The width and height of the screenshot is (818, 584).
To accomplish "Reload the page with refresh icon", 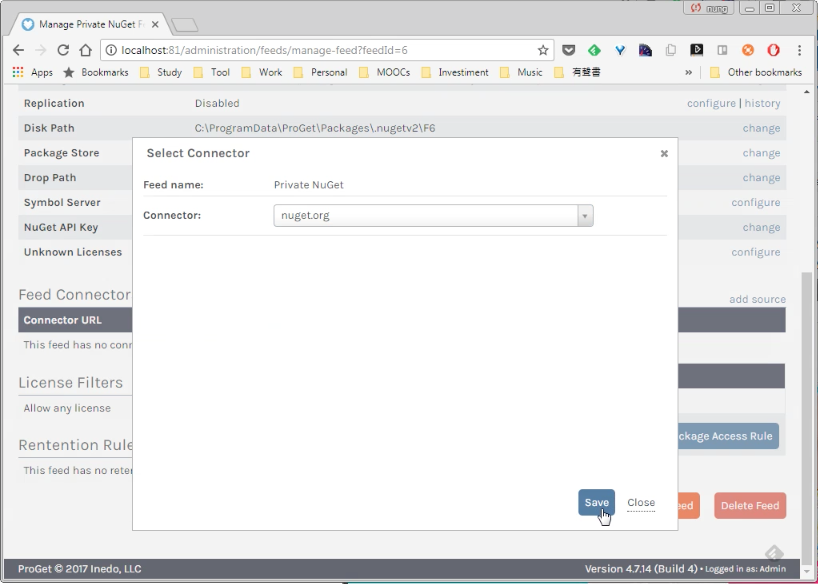I will [x=63, y=50].
